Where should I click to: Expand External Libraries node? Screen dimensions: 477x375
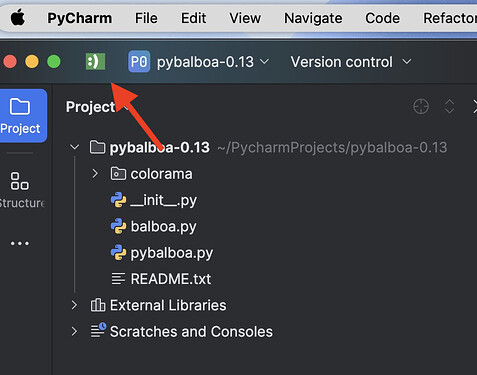pyautogui.click(x=74, y=305)
